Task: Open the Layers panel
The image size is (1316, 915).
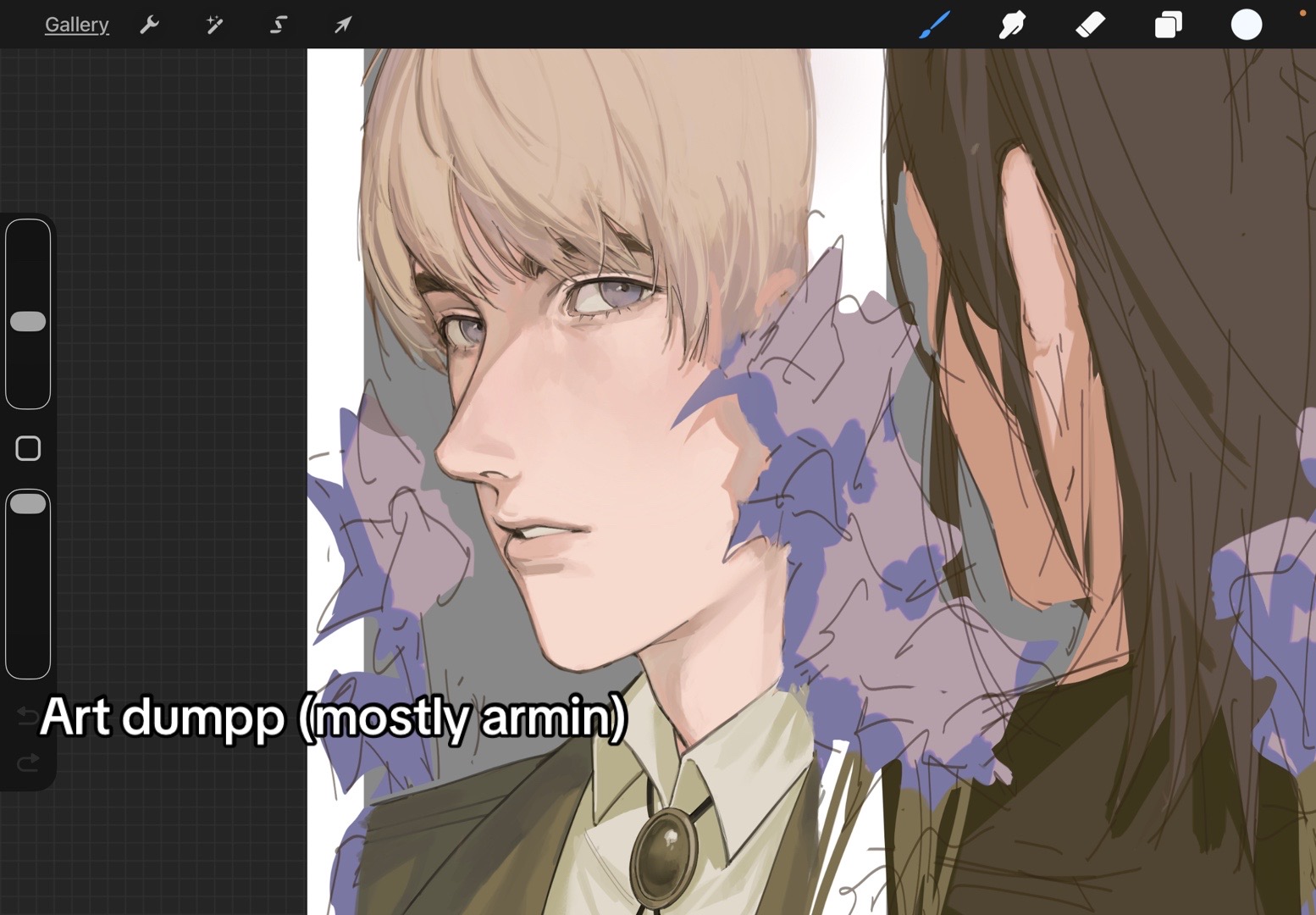Action: click(x=1169, y=25)
